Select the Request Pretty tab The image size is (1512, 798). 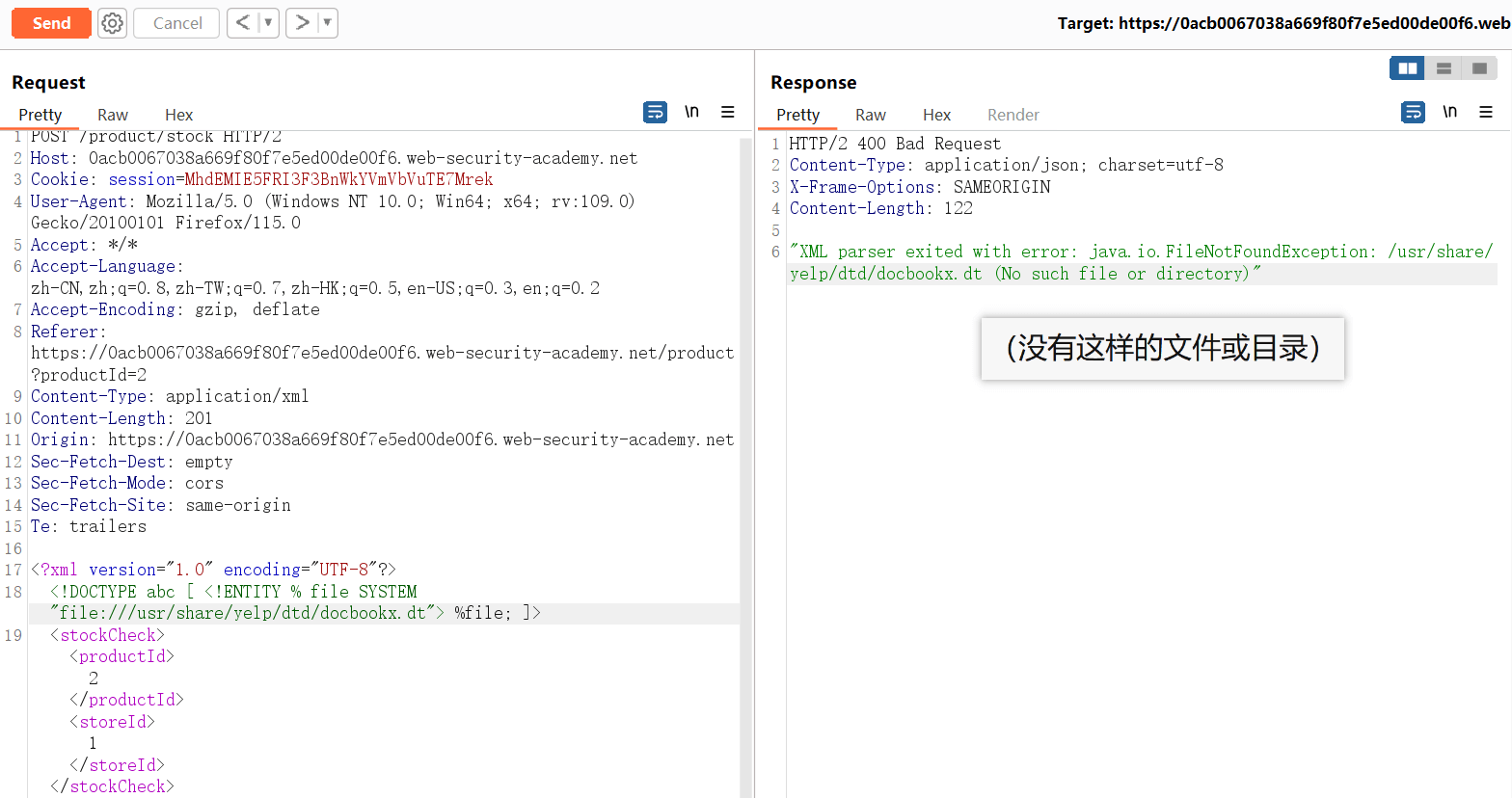pyautogui.click(x=40, y=115)
